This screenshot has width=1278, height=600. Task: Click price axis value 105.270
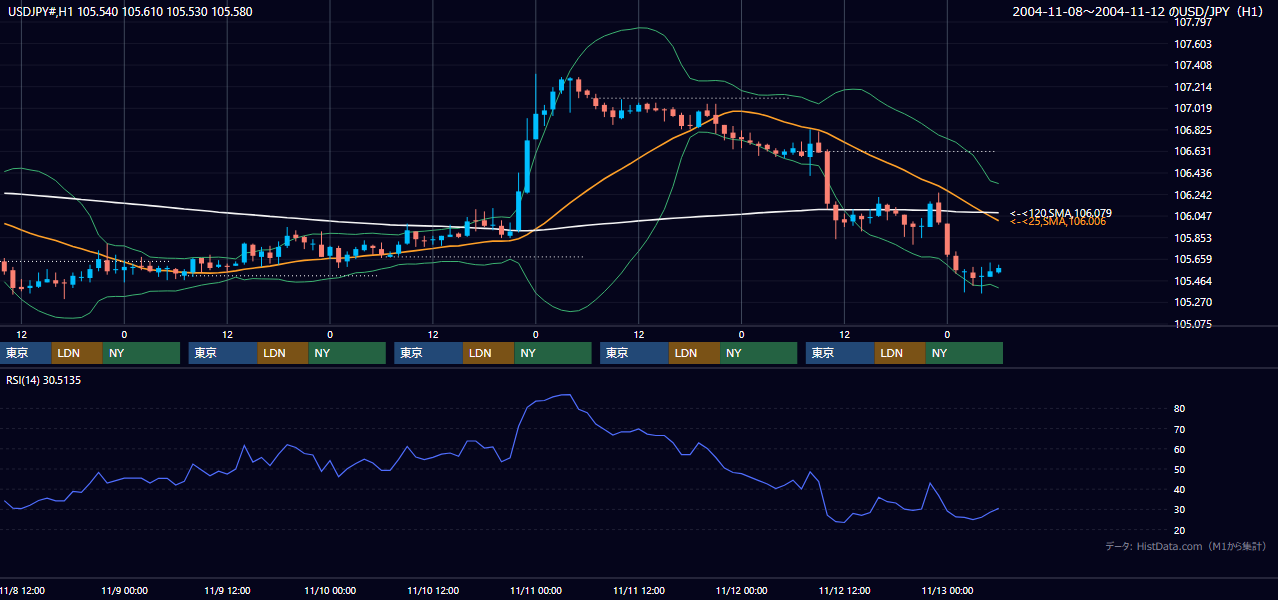click(x=1193, y=302)
